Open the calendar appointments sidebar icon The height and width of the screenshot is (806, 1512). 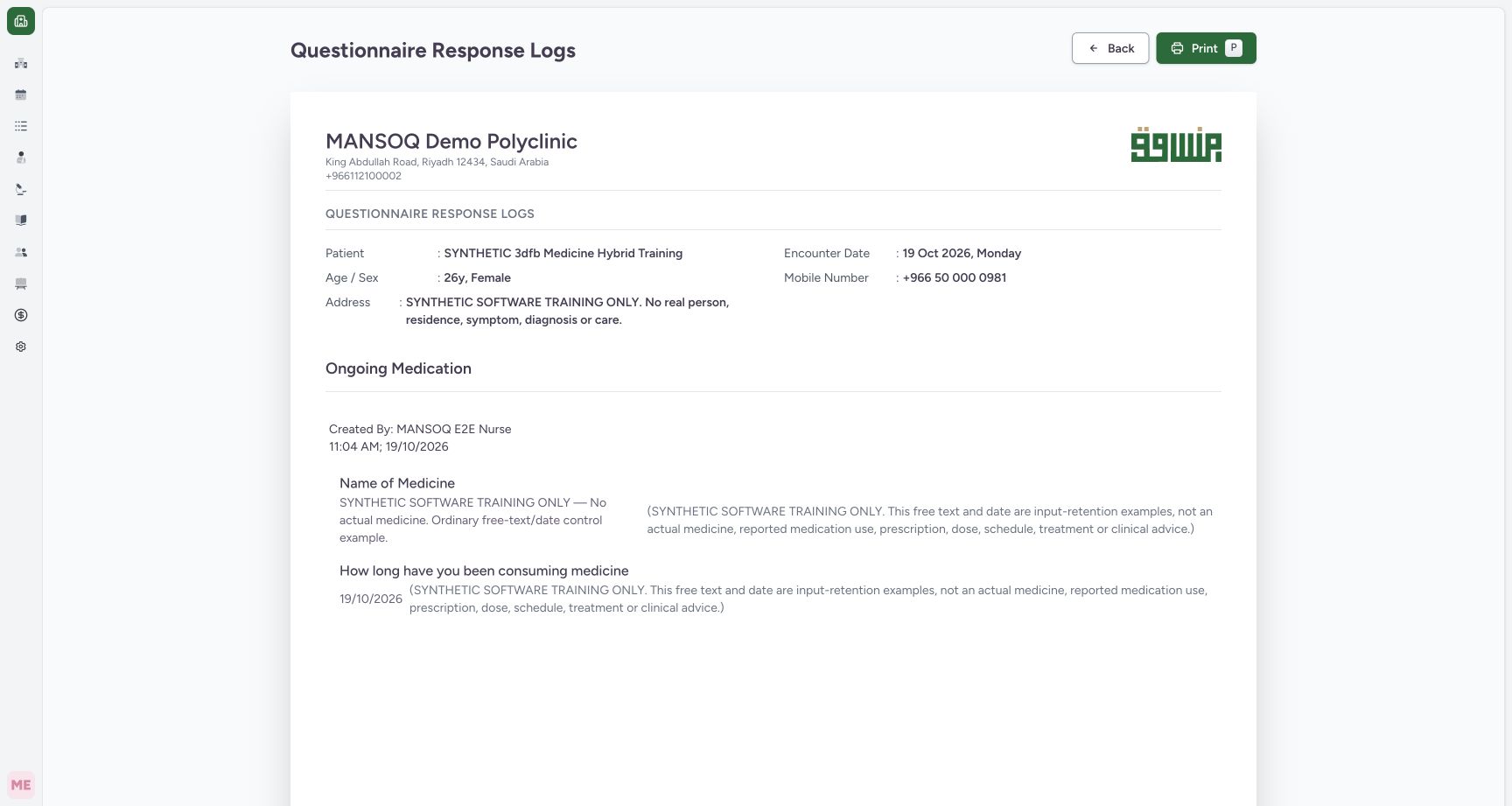[x=21, y=95]
